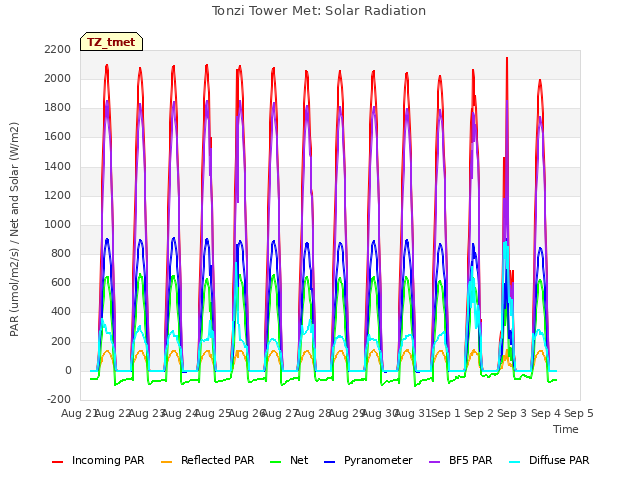640x480 pixels.
Task: Click the 1400 y-axis tick label
Action: [x=58, y=166]
